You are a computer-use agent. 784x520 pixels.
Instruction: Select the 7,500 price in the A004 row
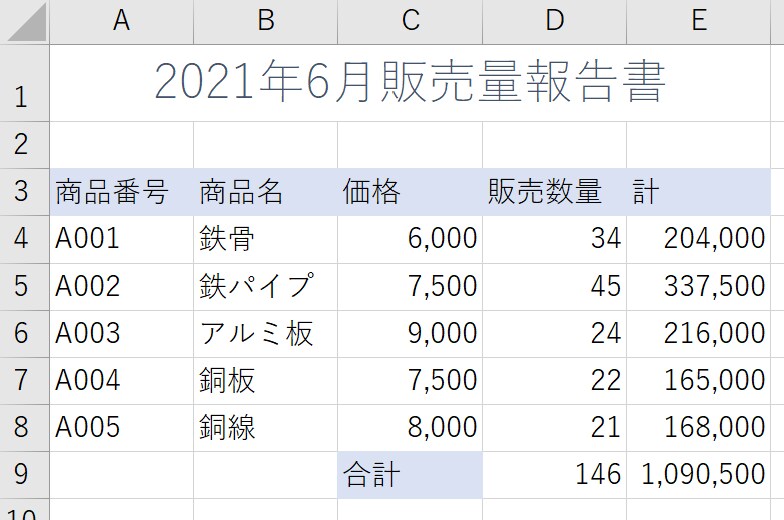(x=410, y=380)
